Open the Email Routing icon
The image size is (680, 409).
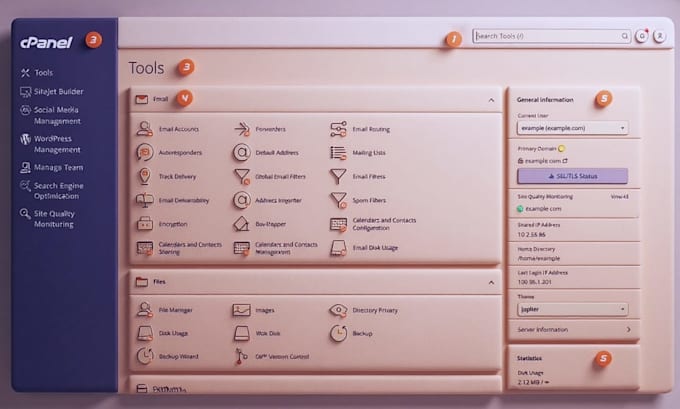coord(338,129)
